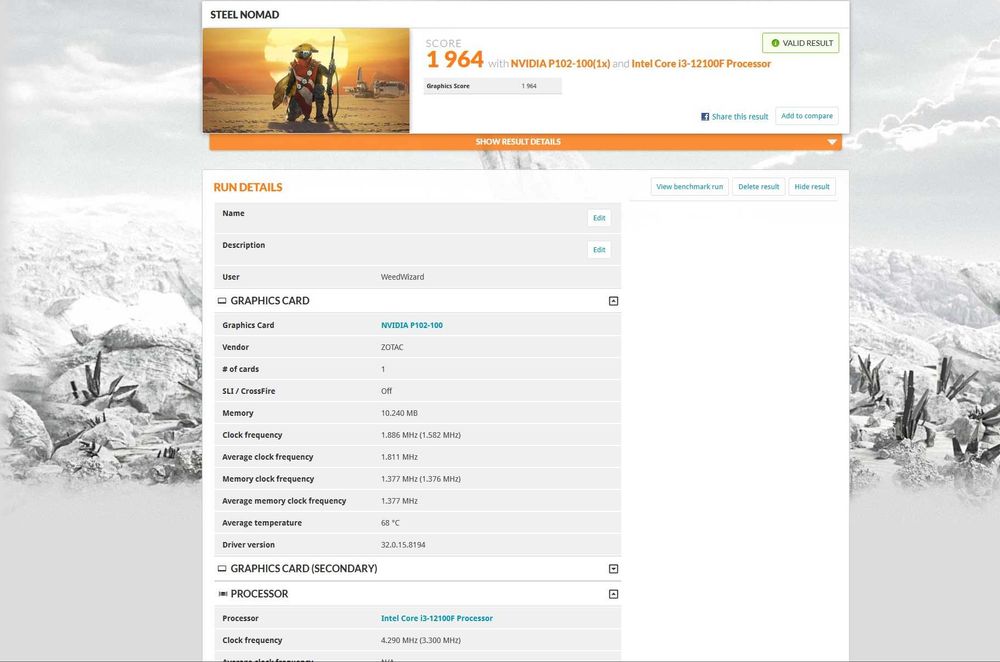Viewport: 1000px width, 662px height.
Task: Open the Steel Nomad benchmark thumbnail
Action: [x=306, y=80]
